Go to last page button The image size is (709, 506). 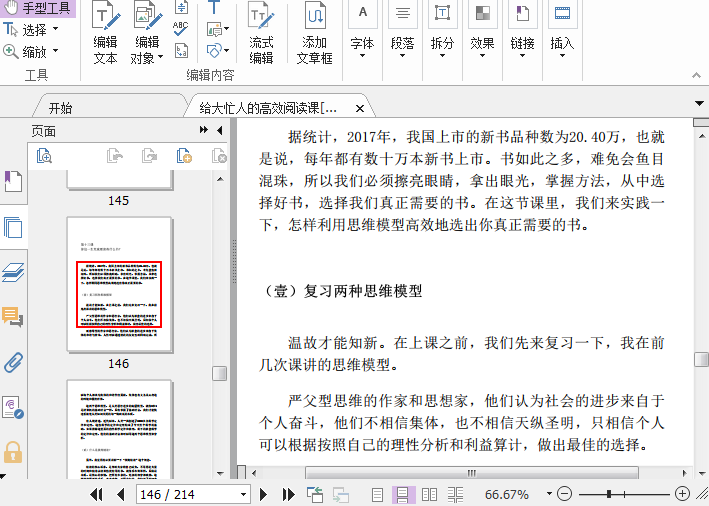288,494
